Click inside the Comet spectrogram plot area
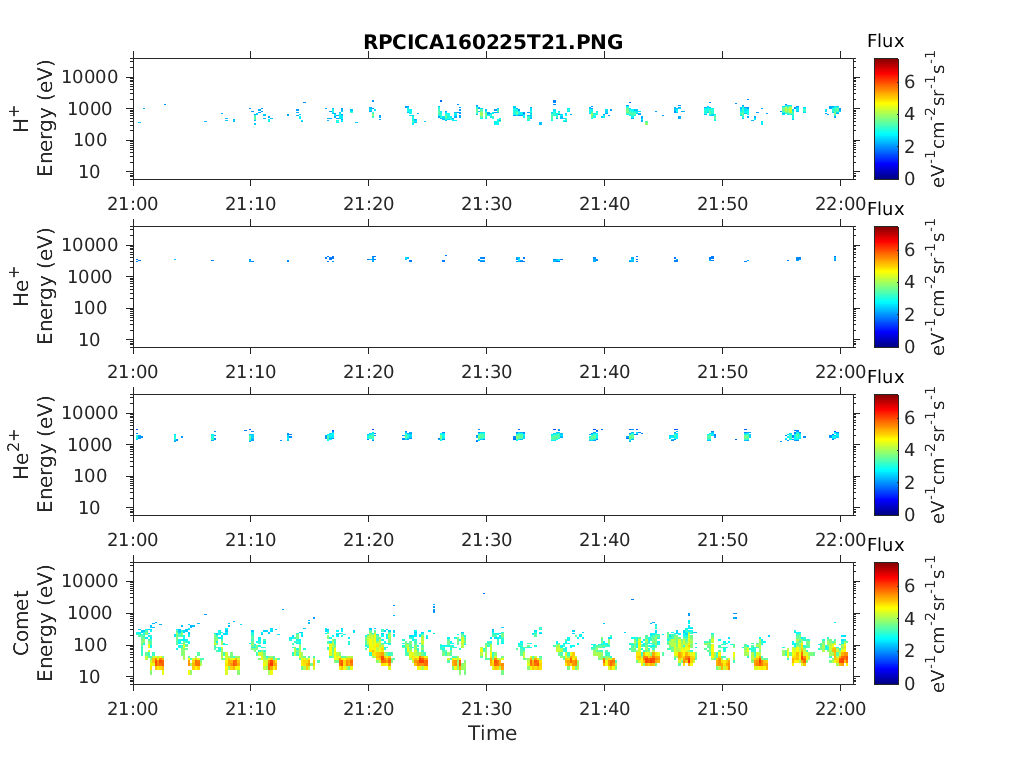The height and width of the screenshot is (768, 1024). [x=494, y=623]
